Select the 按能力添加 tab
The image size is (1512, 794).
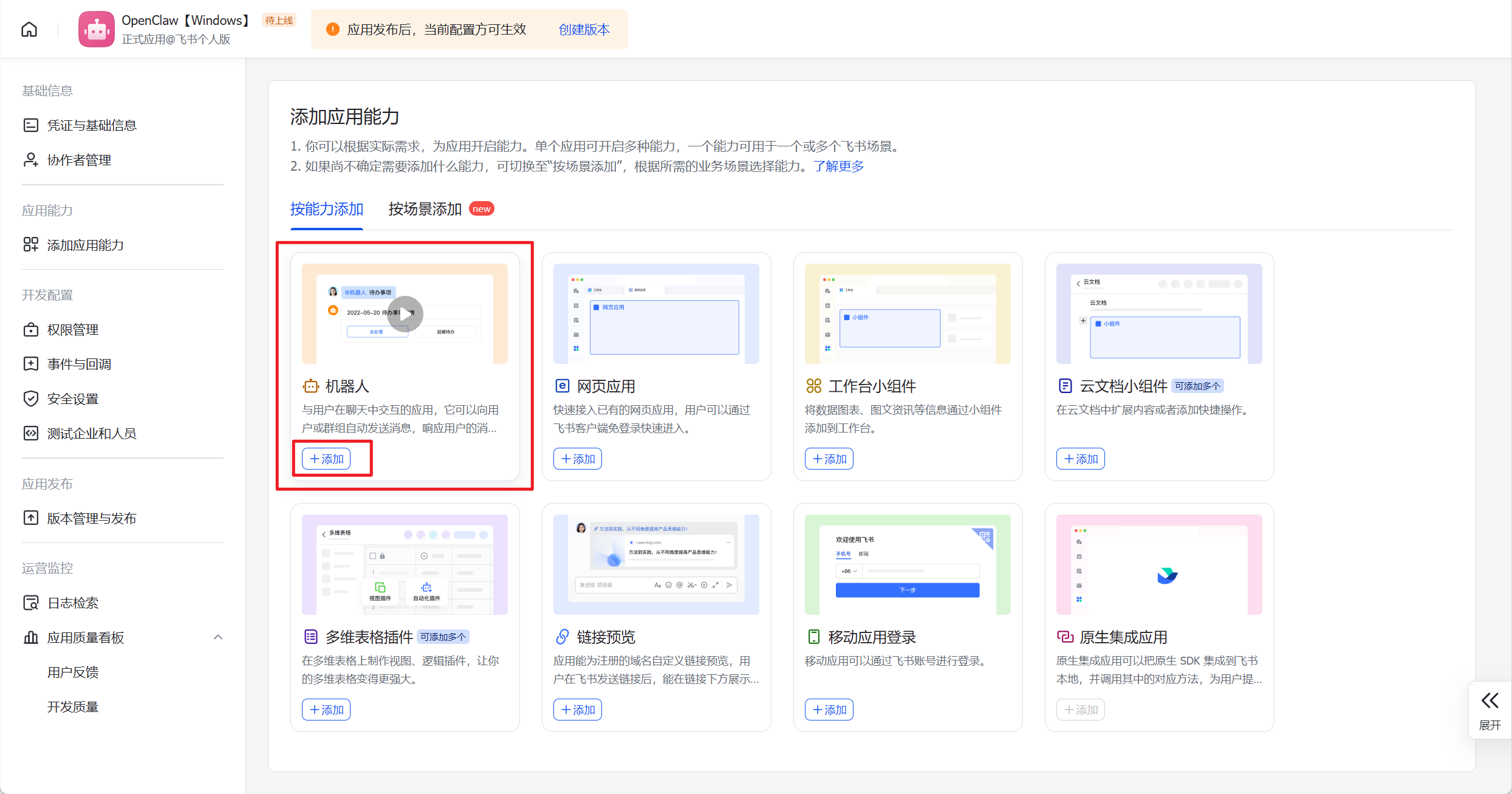pyautogui.click(x=327, y=209)
